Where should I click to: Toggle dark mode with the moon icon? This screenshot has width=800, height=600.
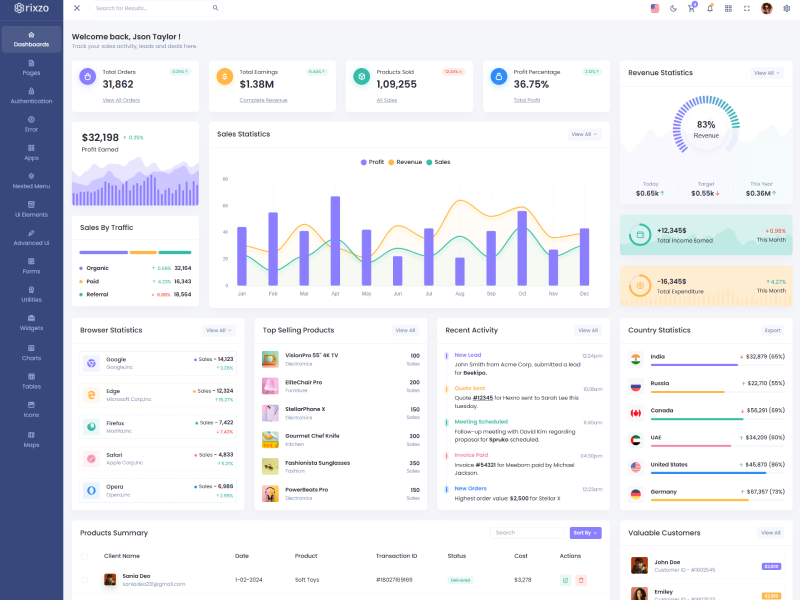673,8
